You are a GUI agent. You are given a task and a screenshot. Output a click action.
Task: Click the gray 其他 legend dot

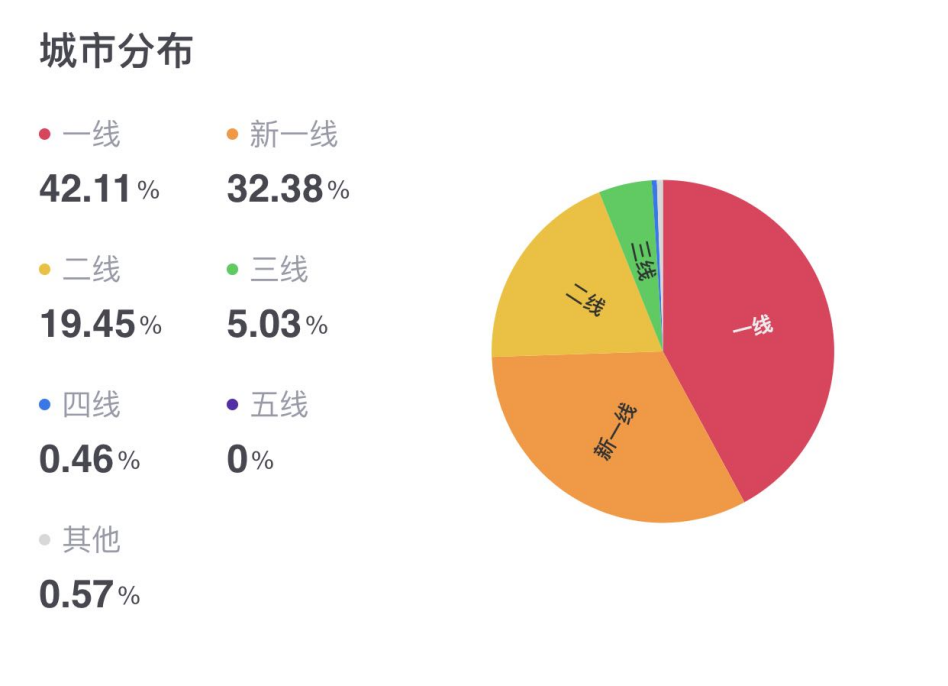pyautogui.click(x=45, y=540)
